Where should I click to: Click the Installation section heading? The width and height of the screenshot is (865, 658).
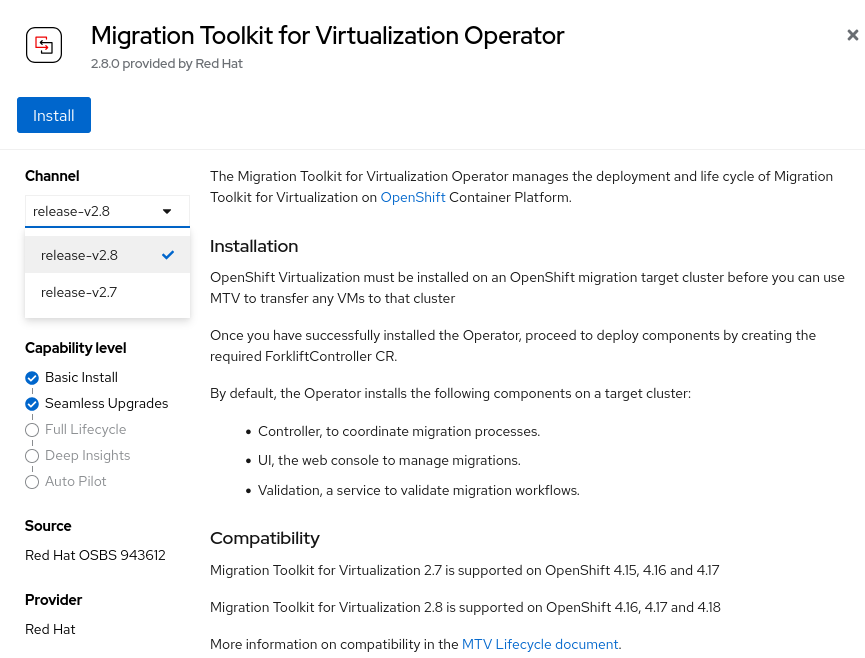pyautogui.click(x=254, y=246)
